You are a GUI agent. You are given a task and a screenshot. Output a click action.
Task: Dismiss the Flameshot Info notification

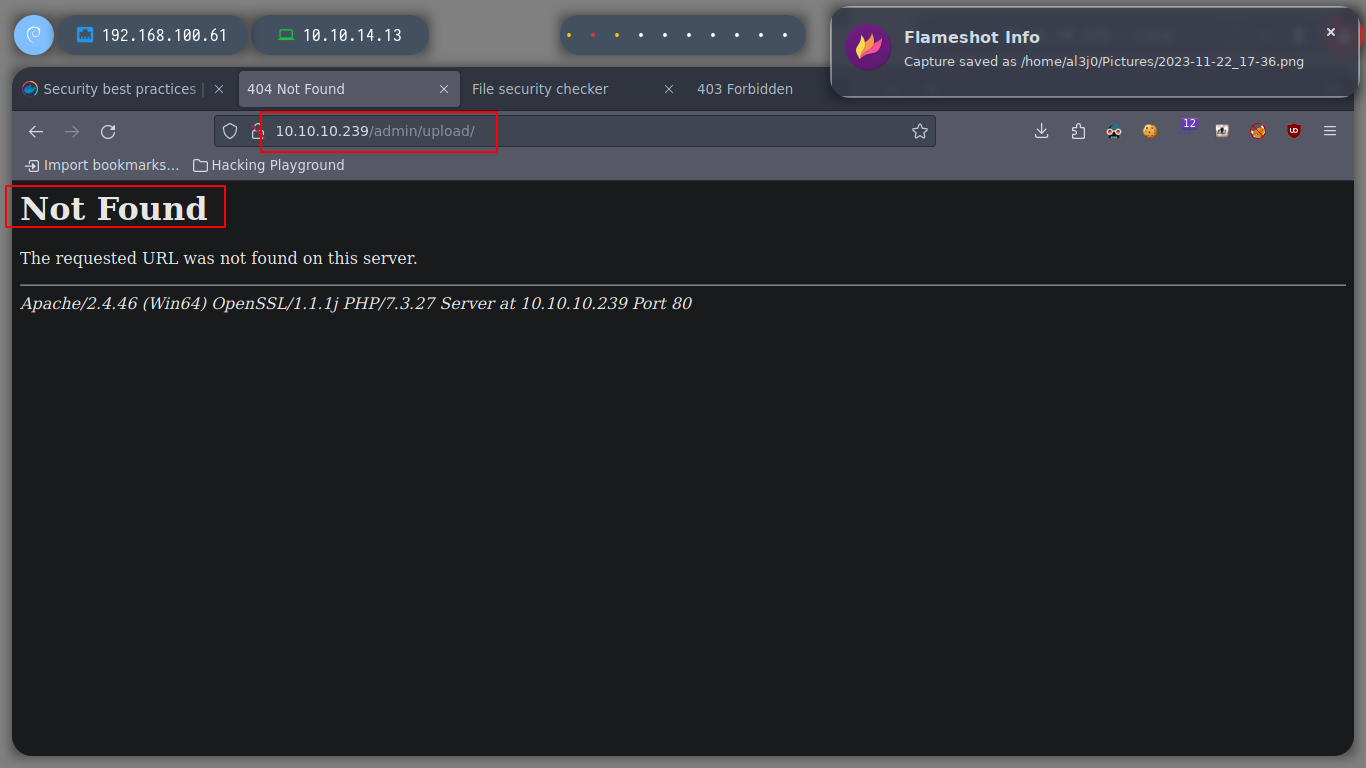tap(1331, 32)
